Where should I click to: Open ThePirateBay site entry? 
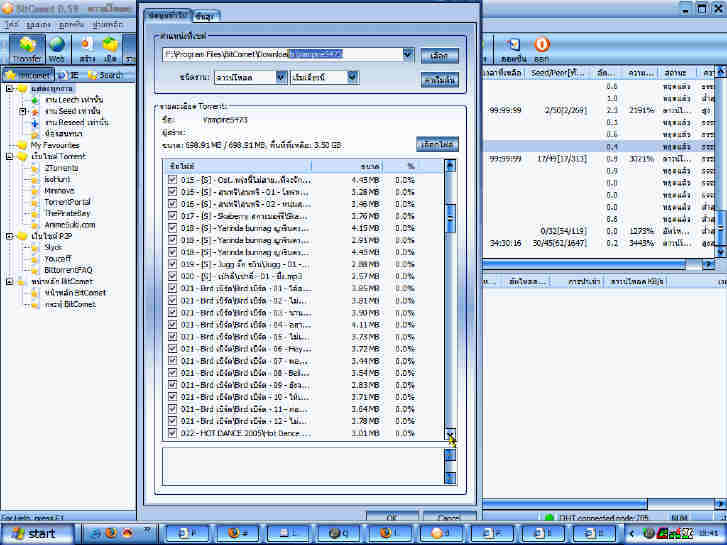click(x=61, y=213)
